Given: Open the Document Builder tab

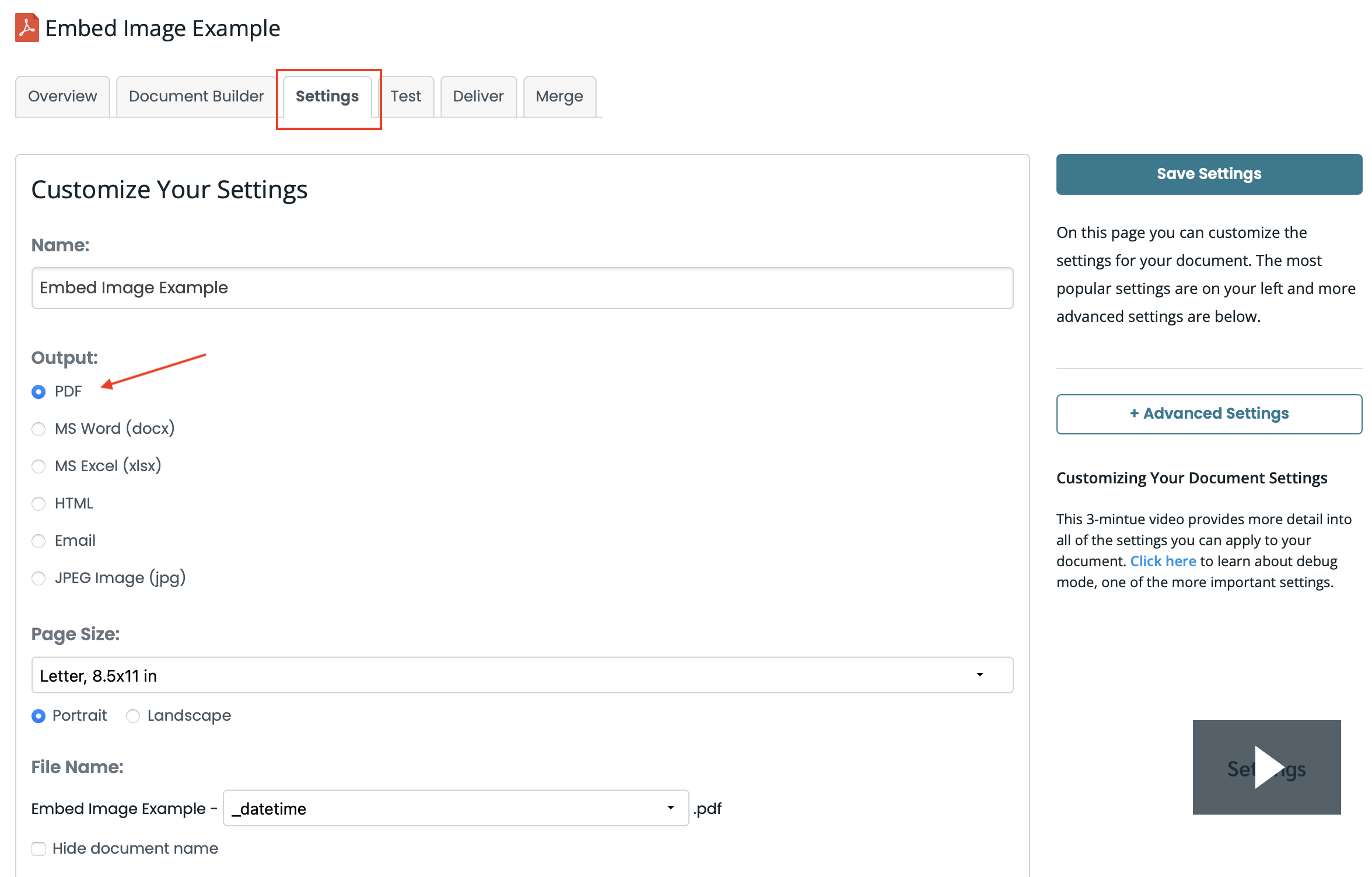Looking at the screenshot, I should coord(196,97).
